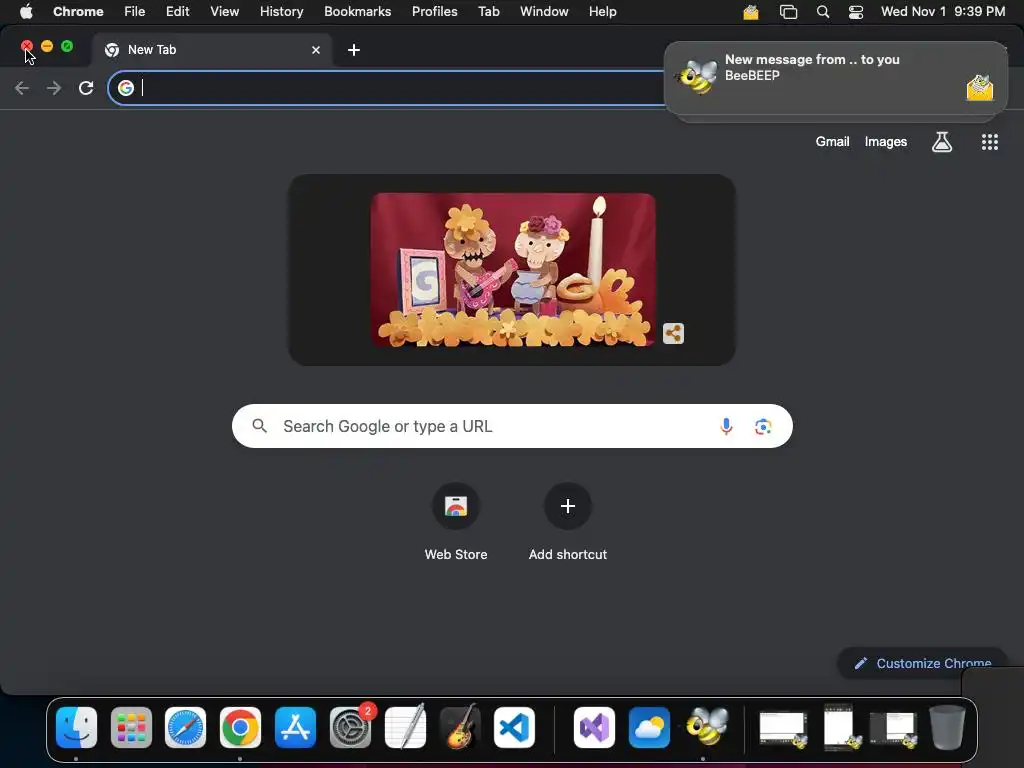The width and height of the screenshot is (1024, 768).
Task: Close the New Tab tab
Action: (x=316, y=50)
